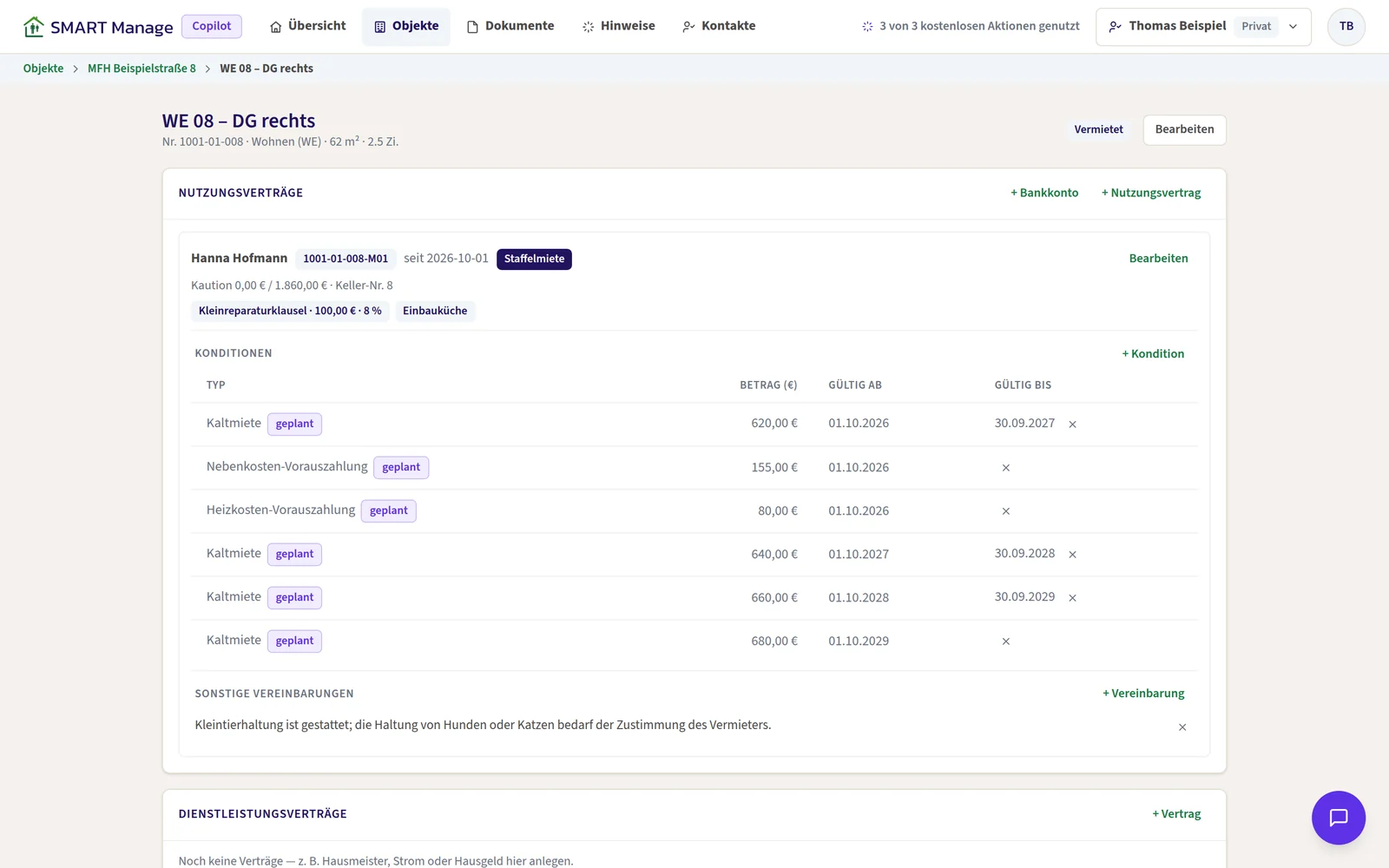Switch to Dokumente section
Screen dimensions: 1389x868
(510, 26)
